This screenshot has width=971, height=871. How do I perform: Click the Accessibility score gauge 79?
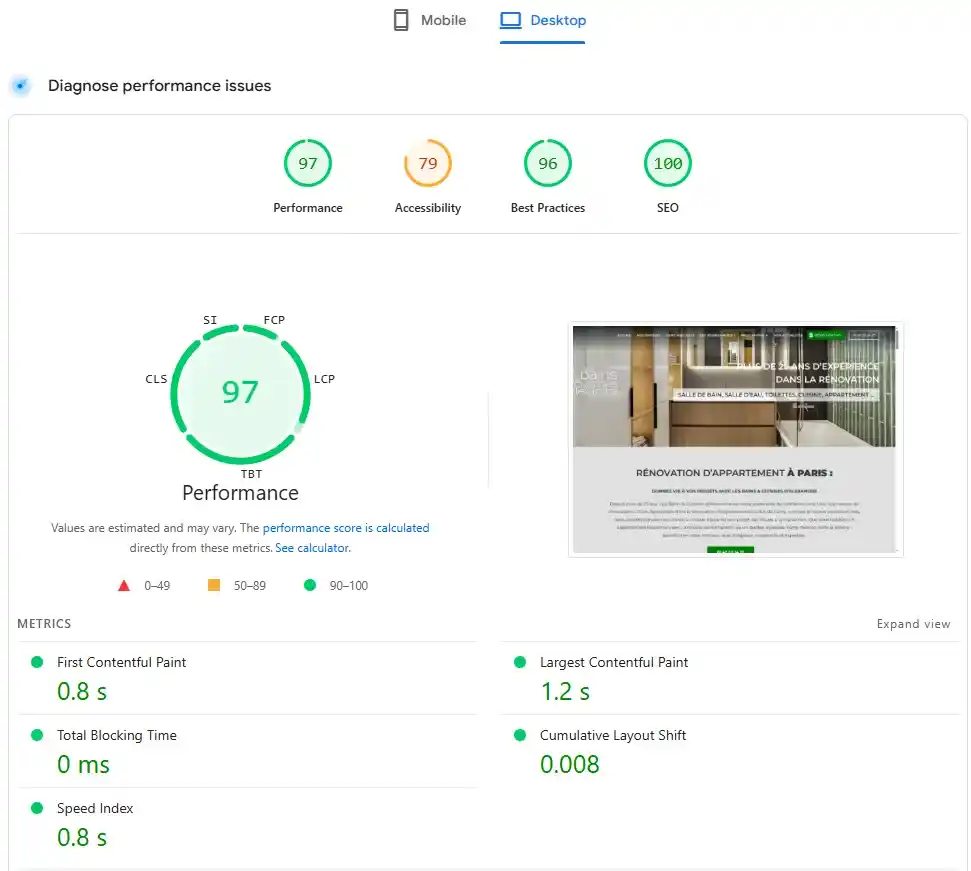(428, 164)
